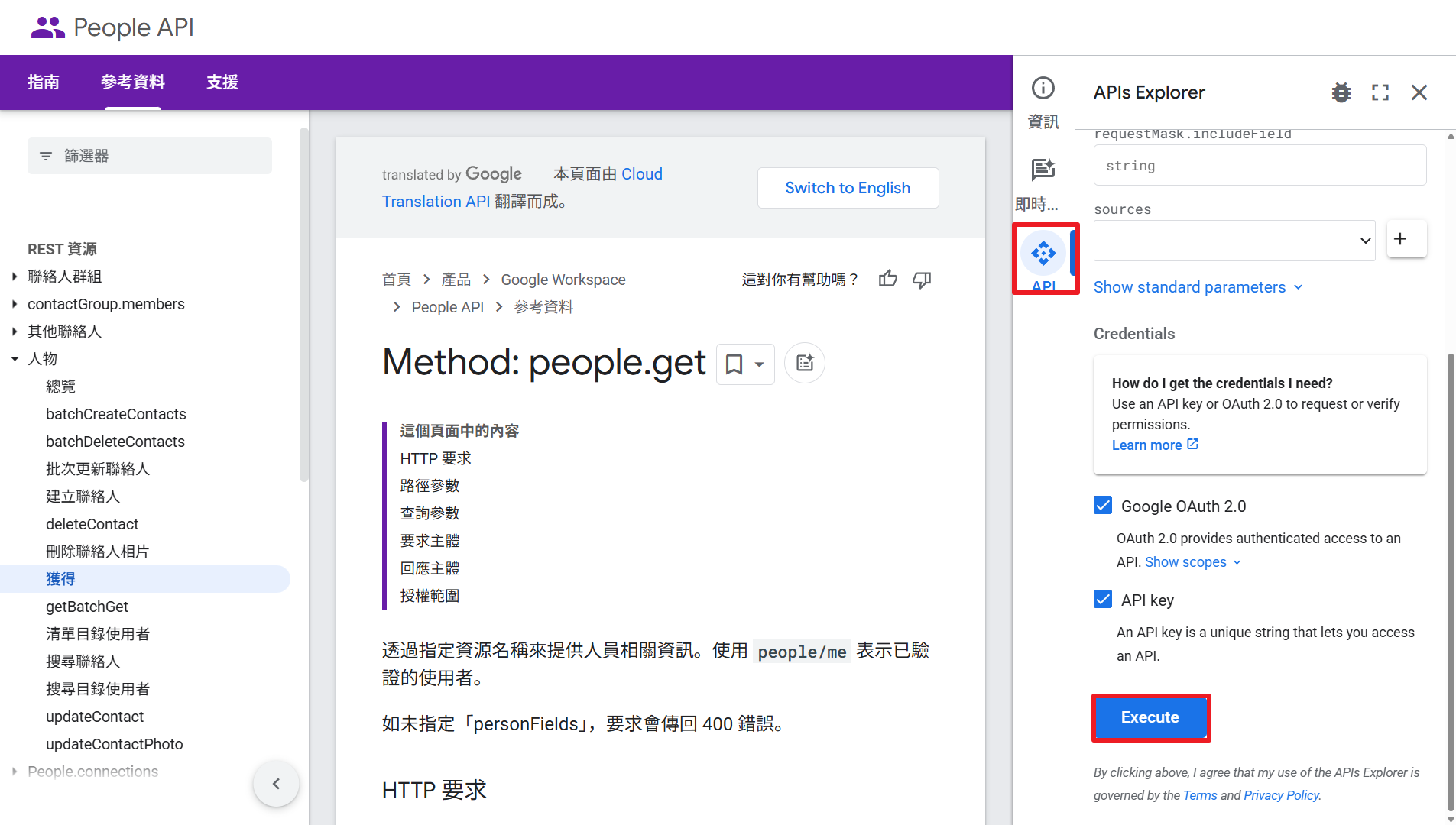Expand the People.connections section

[x=15, y=772]
